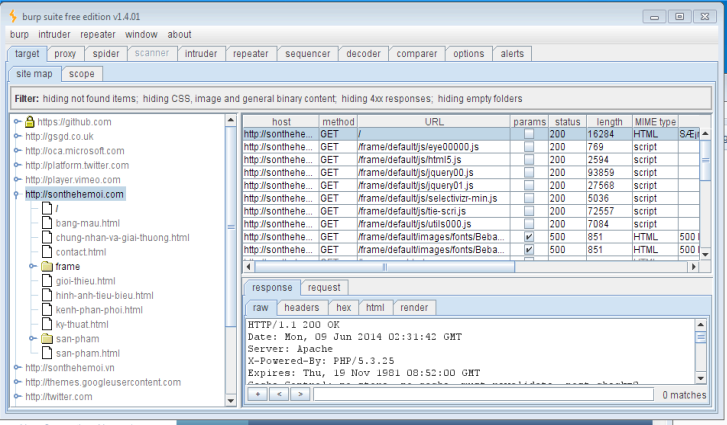Open the burp menu

click(x=19, y=34)
